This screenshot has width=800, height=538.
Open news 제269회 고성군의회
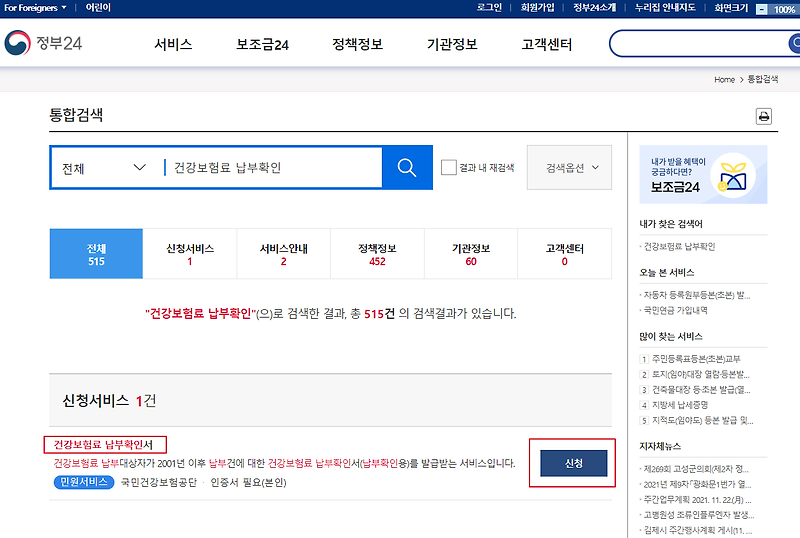click(696, 469)
